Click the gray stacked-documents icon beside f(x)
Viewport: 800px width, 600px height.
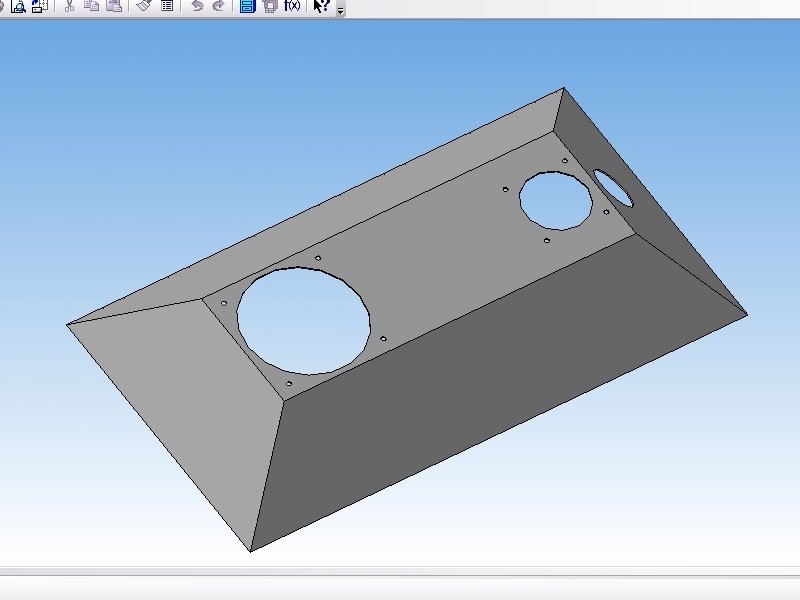click(x=270, y=6)
